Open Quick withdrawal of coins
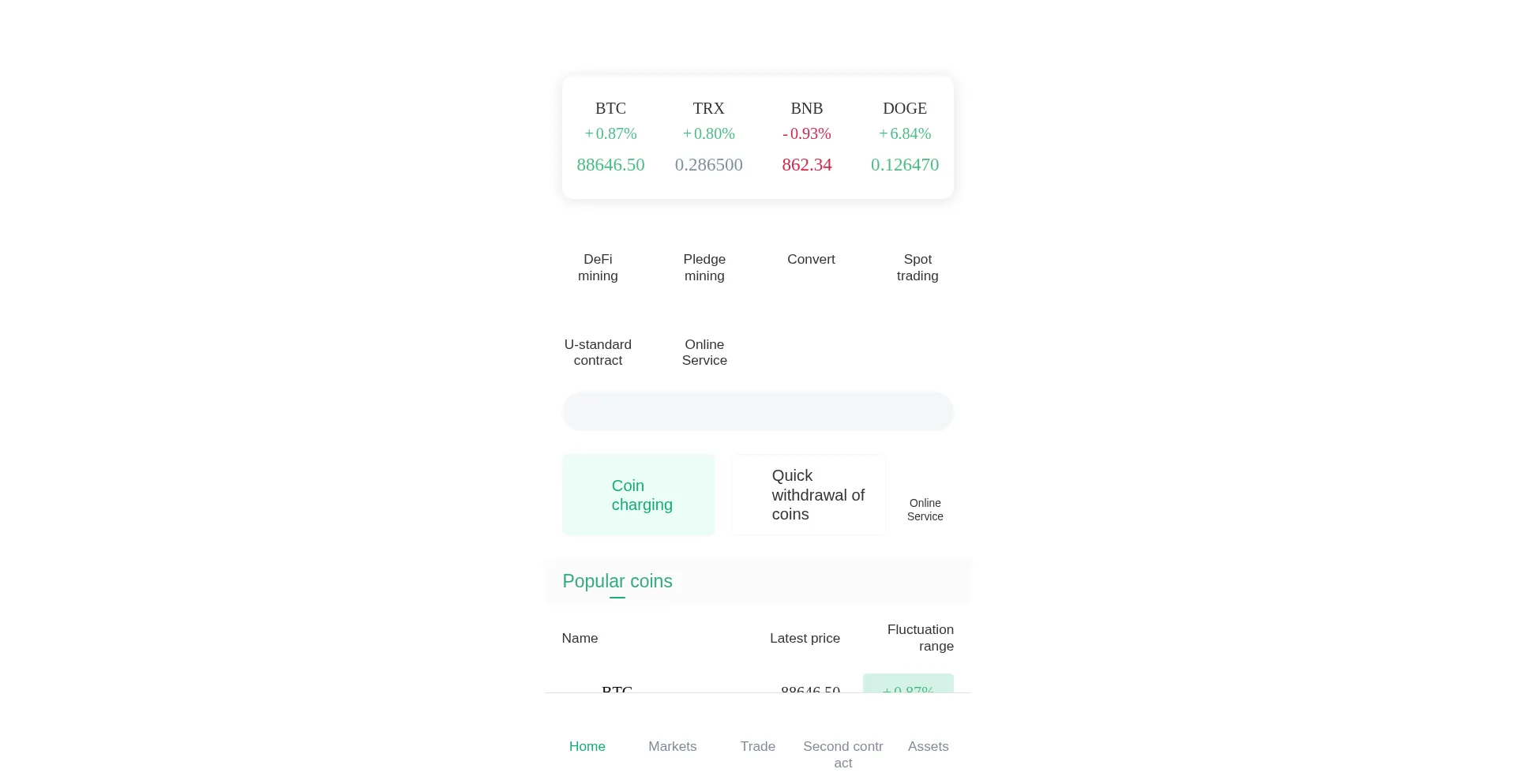1516x784 pixels. (808, 494)
